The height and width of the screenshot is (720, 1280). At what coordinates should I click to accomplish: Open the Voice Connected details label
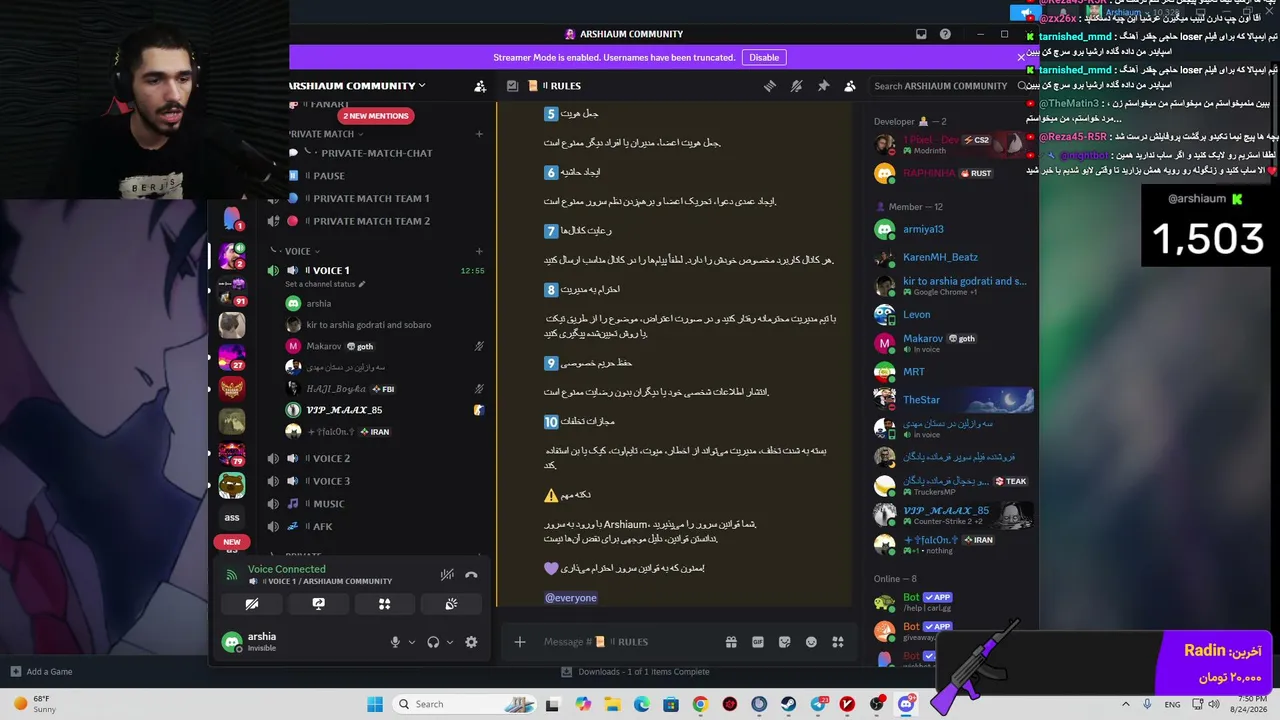(286, 569)
